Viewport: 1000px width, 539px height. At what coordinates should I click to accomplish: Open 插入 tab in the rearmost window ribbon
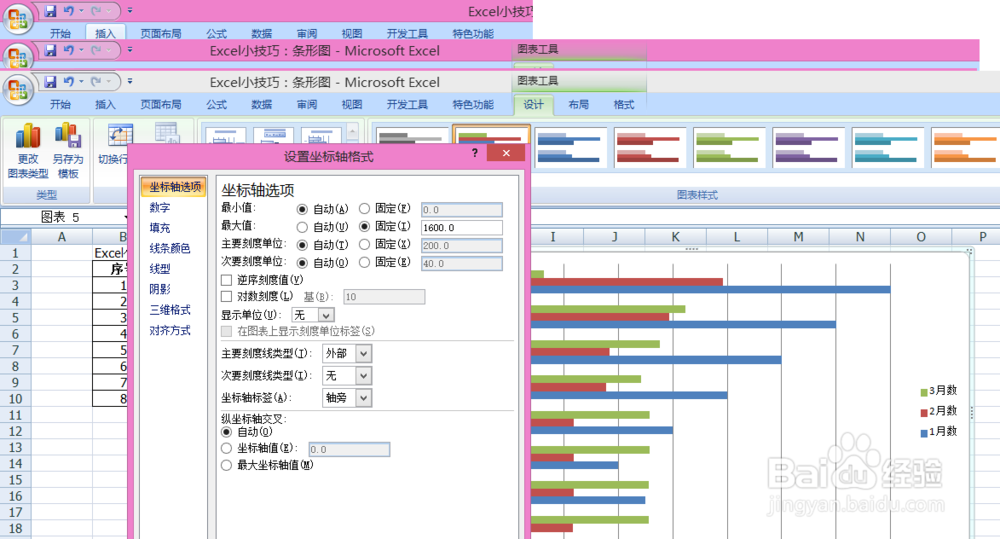point(105,33)
